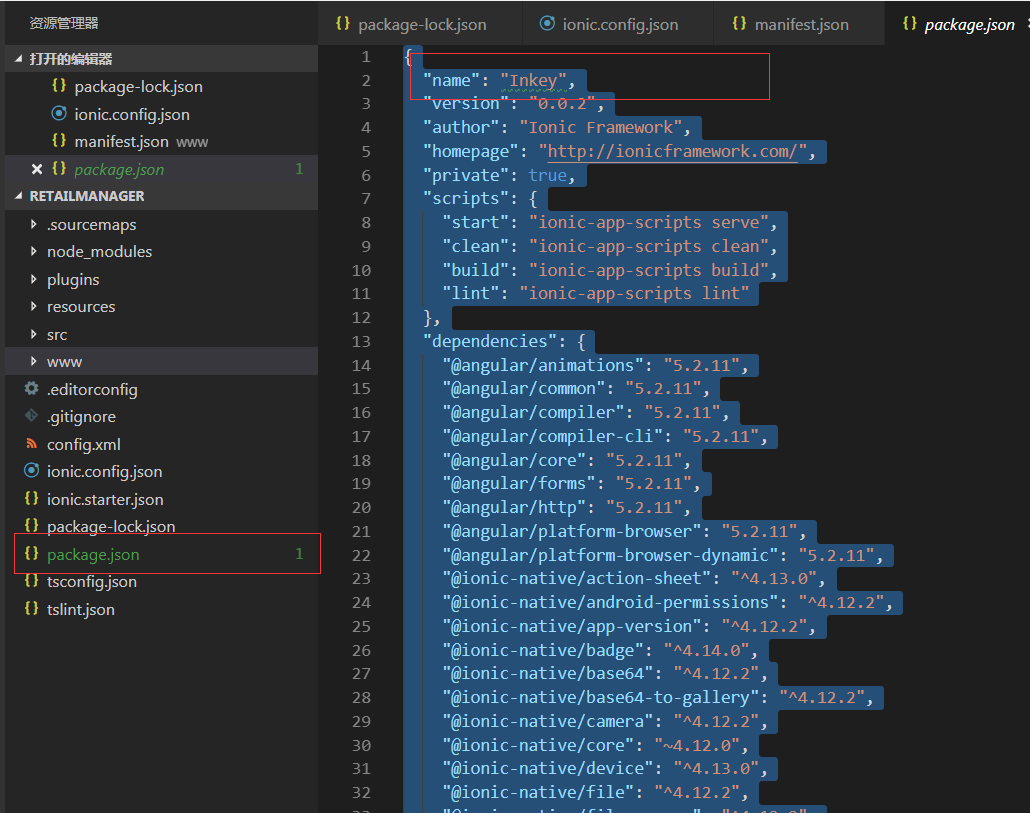This screenshot has height=813, width=1030.
Task: Click the 资源管理器 explorer title
Action: click(x=64, y=24)
